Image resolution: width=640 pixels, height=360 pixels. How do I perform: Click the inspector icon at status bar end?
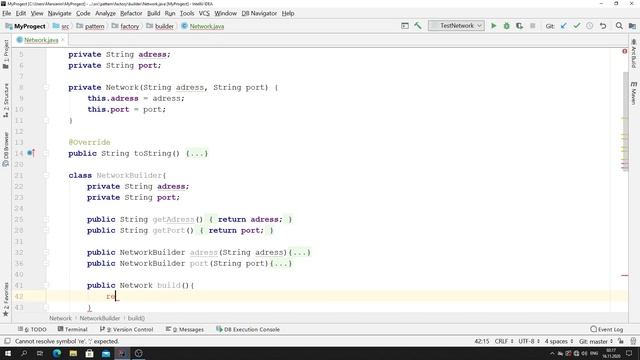coord(633,341)
